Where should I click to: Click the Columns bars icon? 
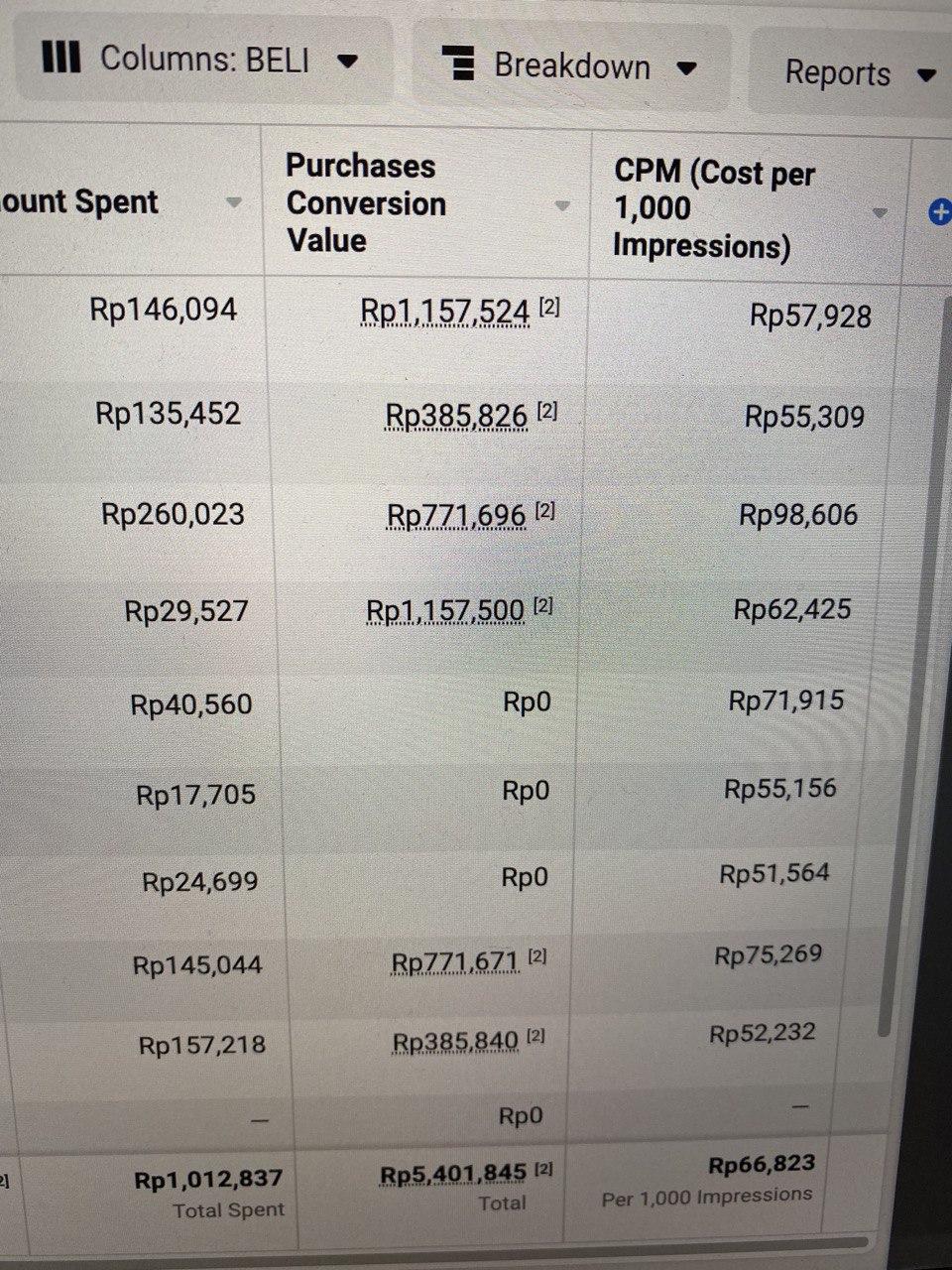[61, 57]
